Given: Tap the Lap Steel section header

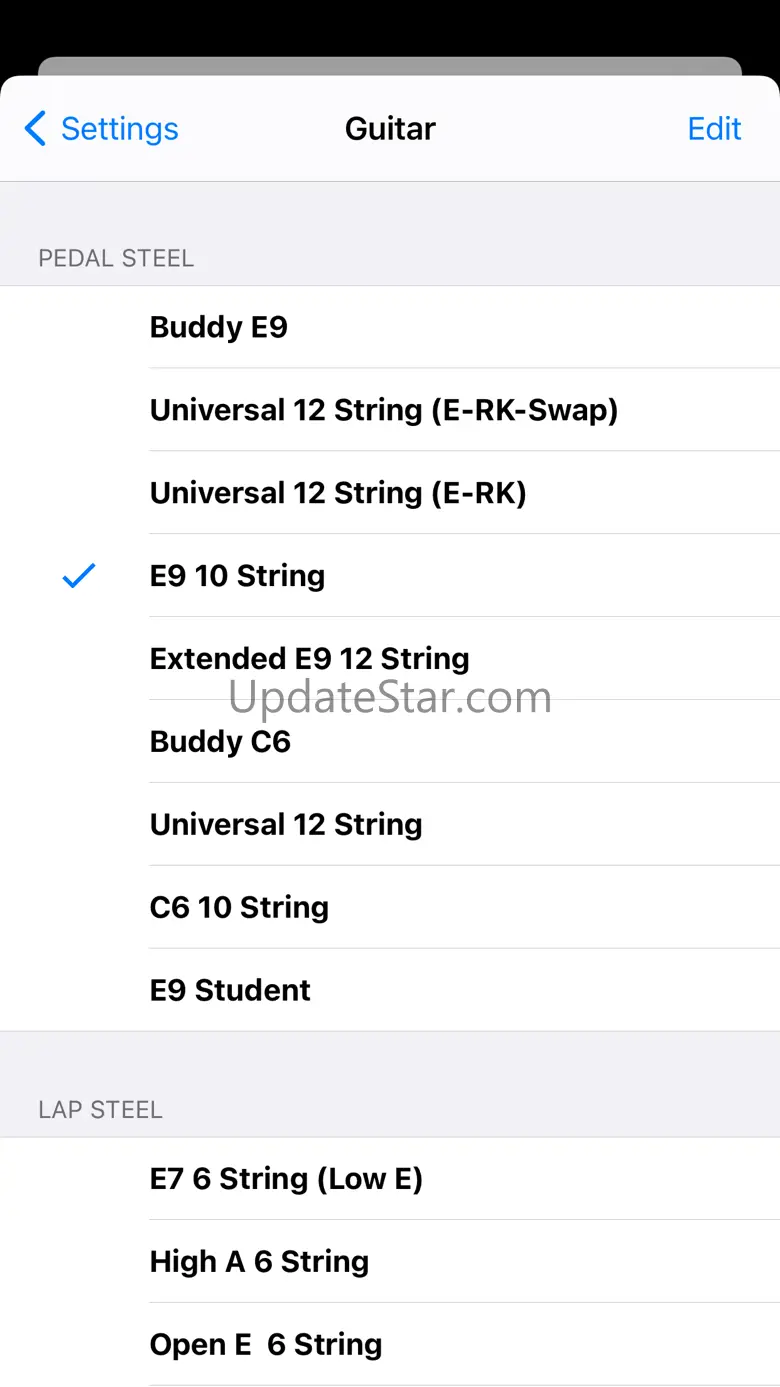Looking at the screenshot, I should pyautogui.click(x=100, y=1110).
